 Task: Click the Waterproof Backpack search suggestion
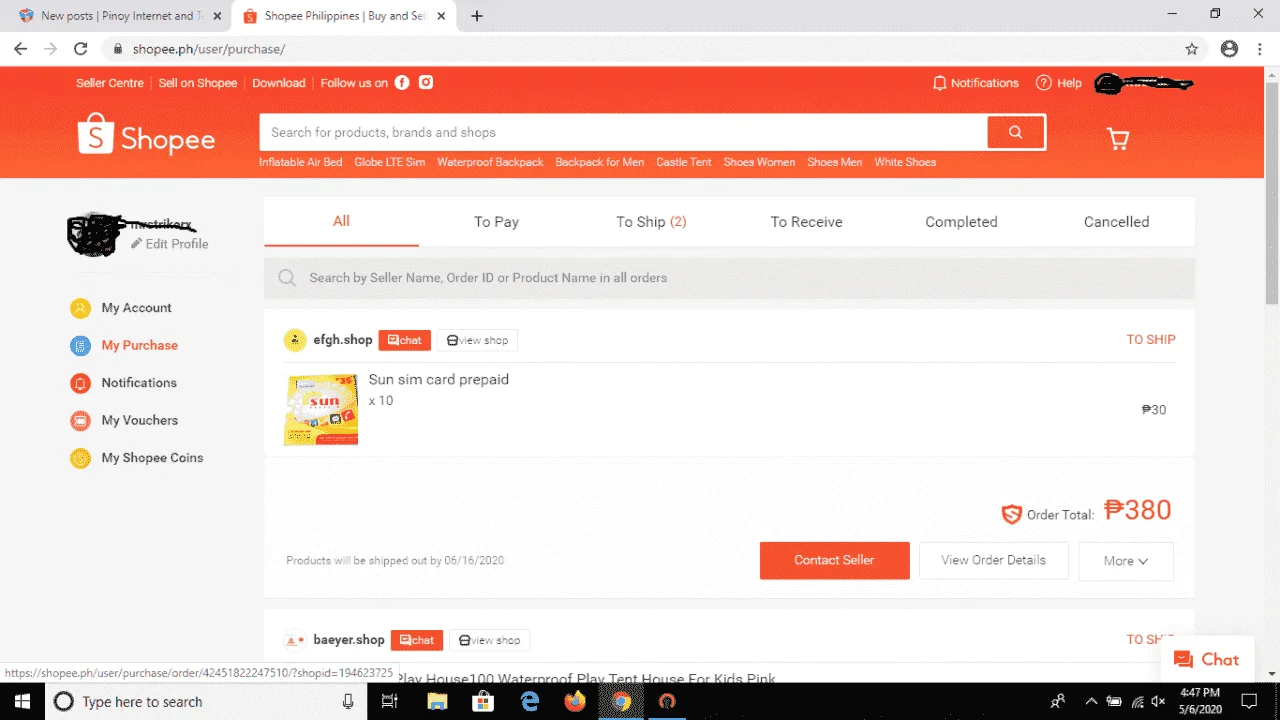tap(490, 162)
